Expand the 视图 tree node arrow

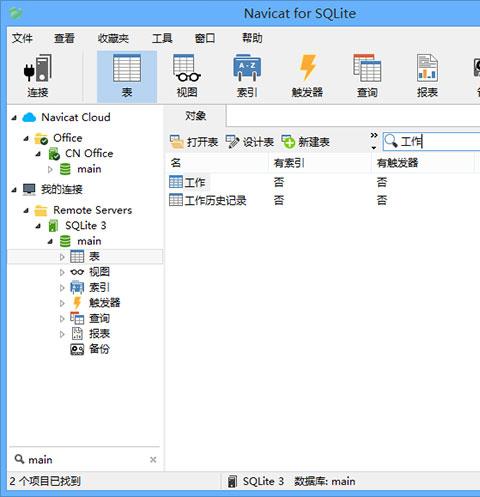click(x=62, y=272)
